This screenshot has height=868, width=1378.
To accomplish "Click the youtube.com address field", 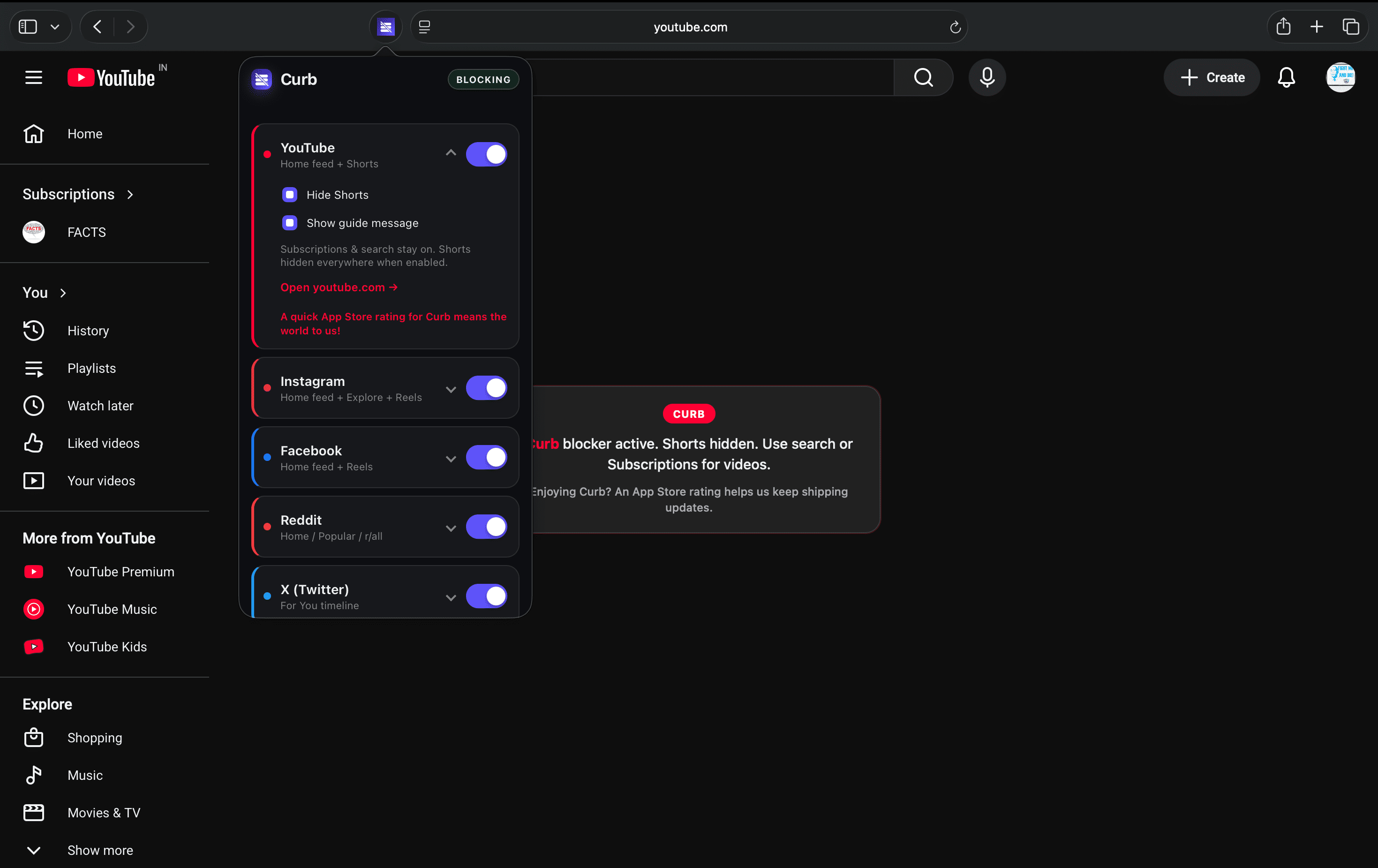I will click(690, 27).
